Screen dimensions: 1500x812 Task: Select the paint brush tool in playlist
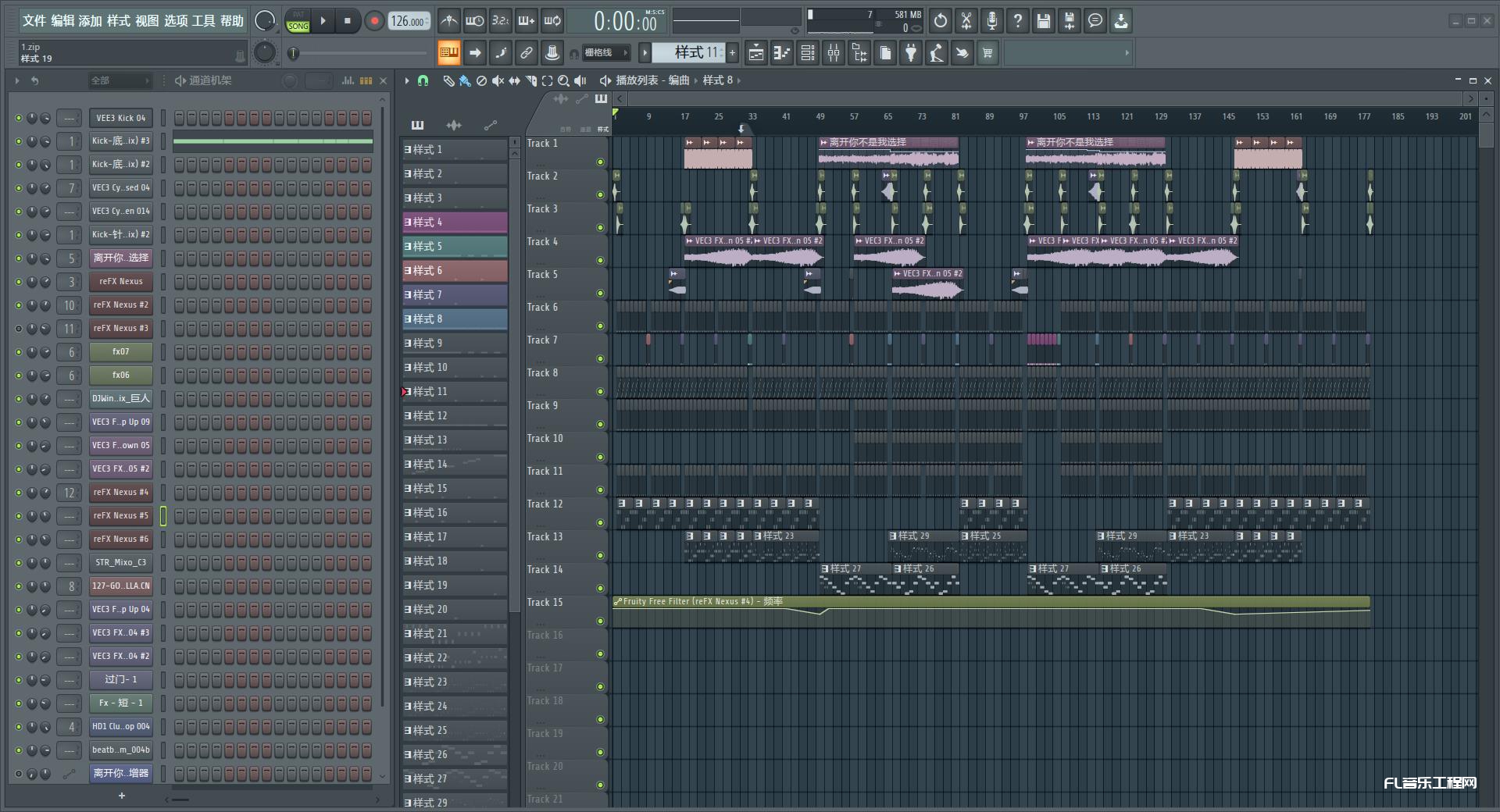(465, 80)
